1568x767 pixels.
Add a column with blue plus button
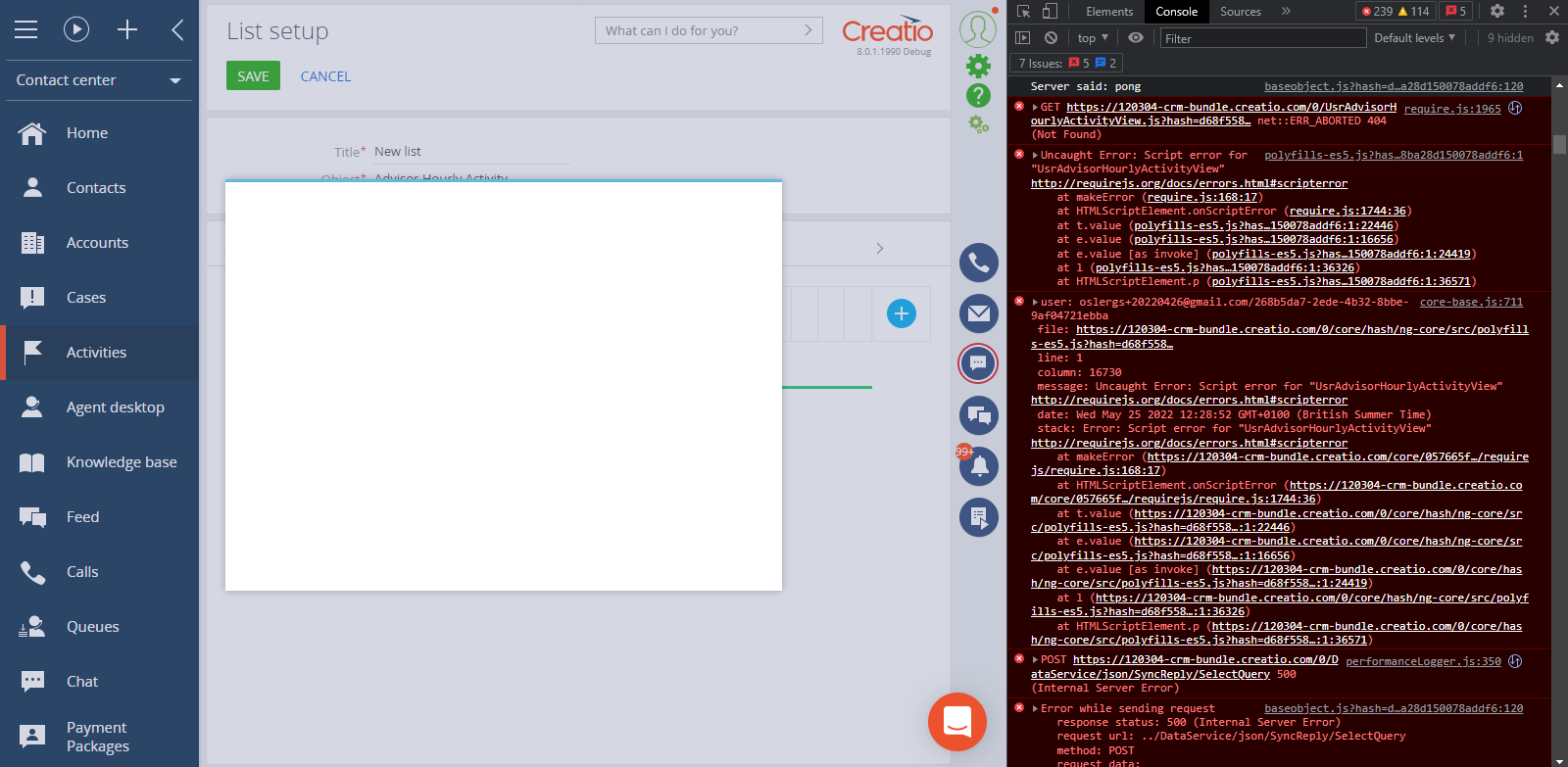(x=902, y=313)
